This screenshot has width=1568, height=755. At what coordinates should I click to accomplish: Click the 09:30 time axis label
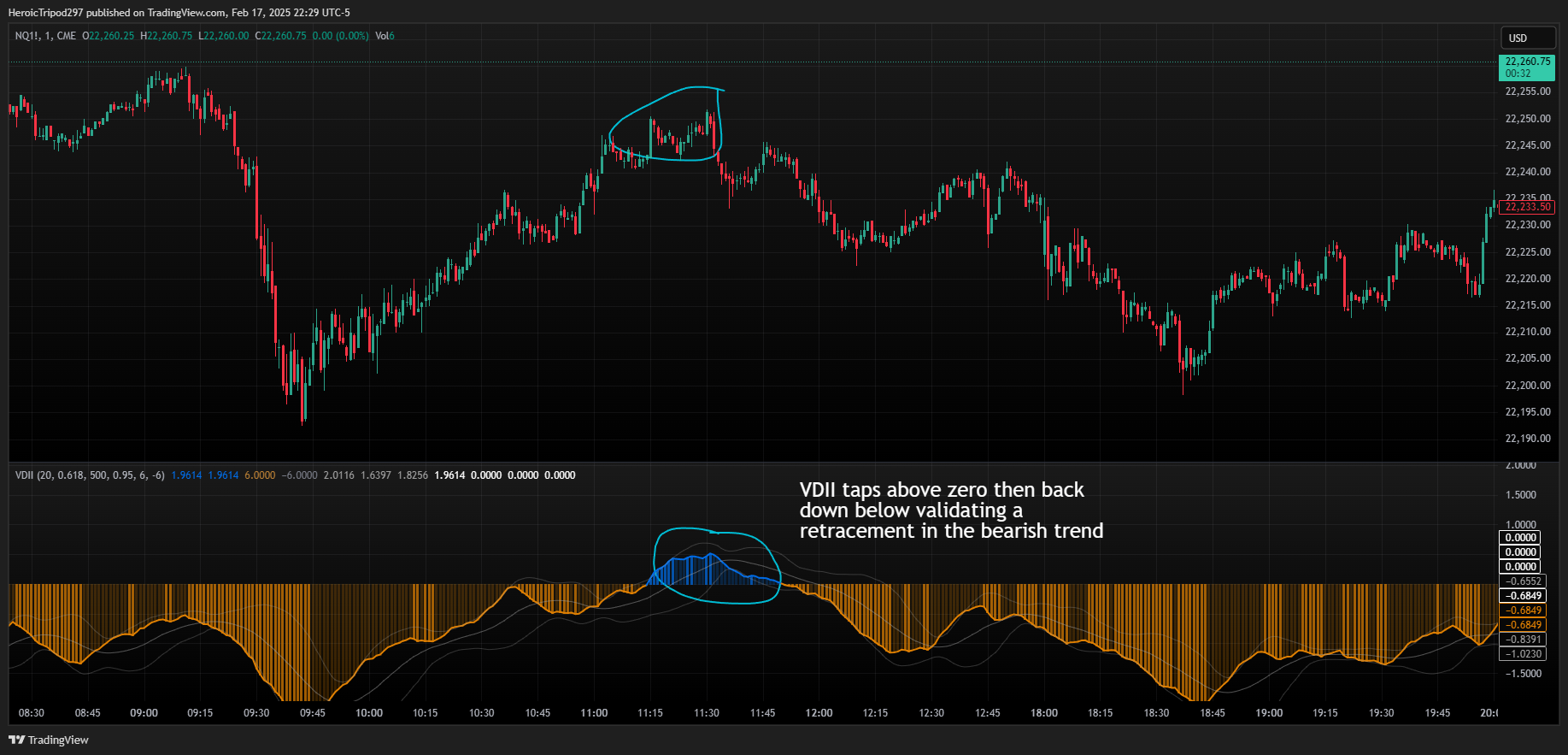pyautogui.click(x=256, y=713)
